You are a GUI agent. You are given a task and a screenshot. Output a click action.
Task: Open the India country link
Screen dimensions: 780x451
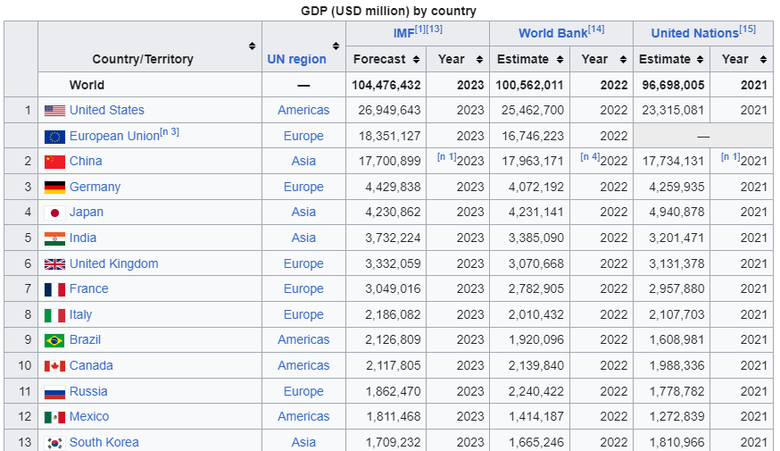click(x=83, y=238)
